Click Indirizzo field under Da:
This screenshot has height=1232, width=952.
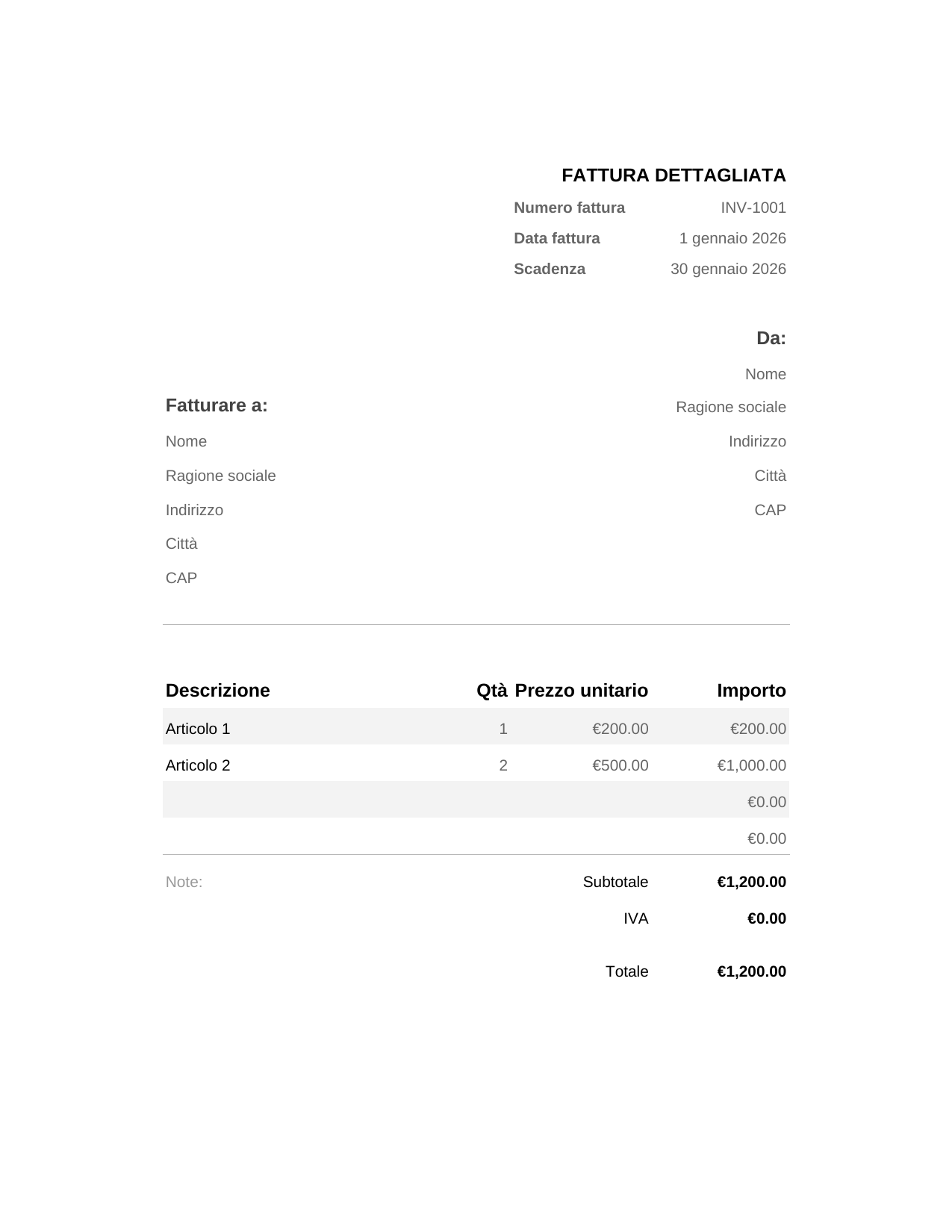click(x=757, y=441)
